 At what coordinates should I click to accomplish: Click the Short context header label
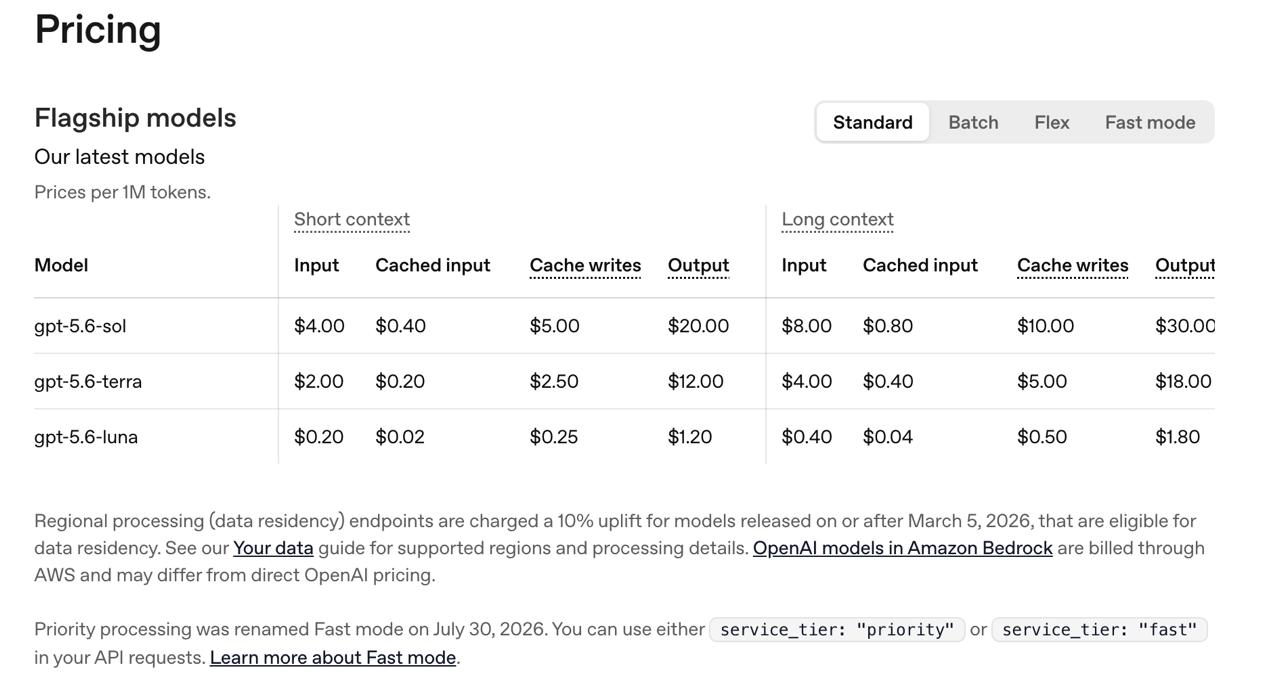click(352, 219)
